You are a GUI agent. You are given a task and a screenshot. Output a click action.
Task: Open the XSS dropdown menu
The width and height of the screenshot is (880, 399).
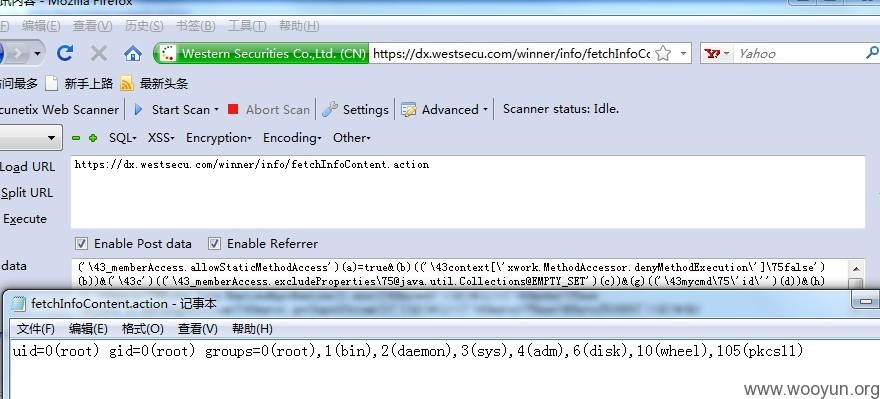[x=161, y=138]
